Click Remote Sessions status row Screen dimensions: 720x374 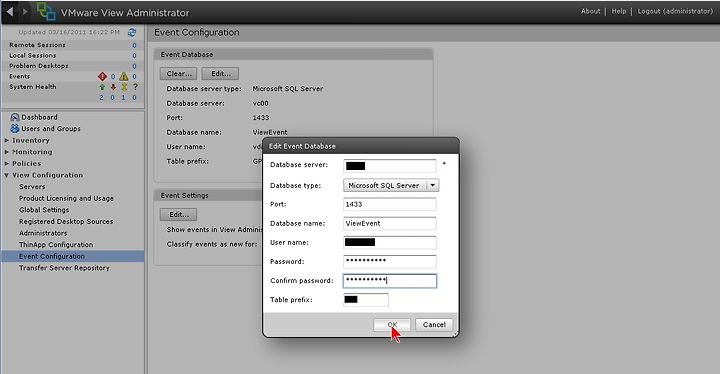(73, 45)
